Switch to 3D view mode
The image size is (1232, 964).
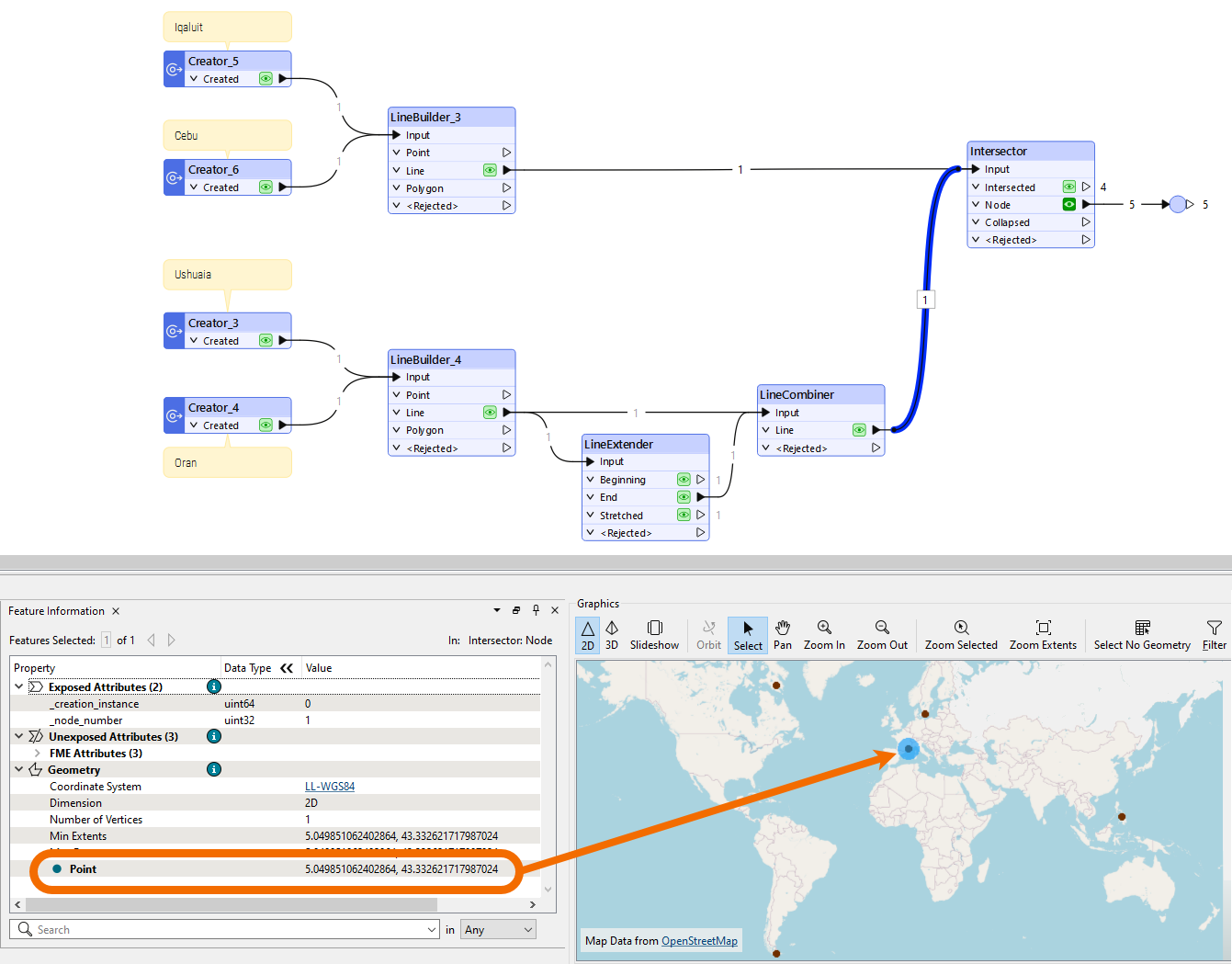(612, 634)
